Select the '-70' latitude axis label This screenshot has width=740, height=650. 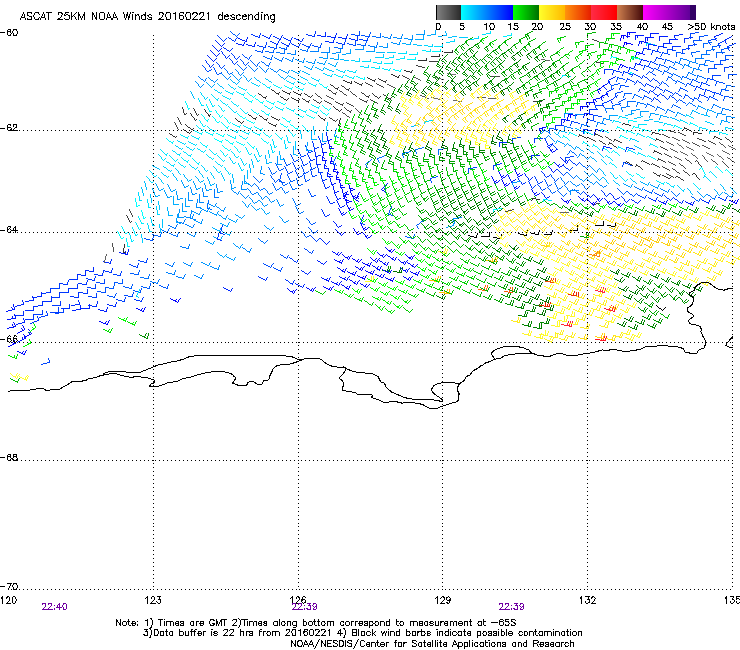[x=9, y=587]
